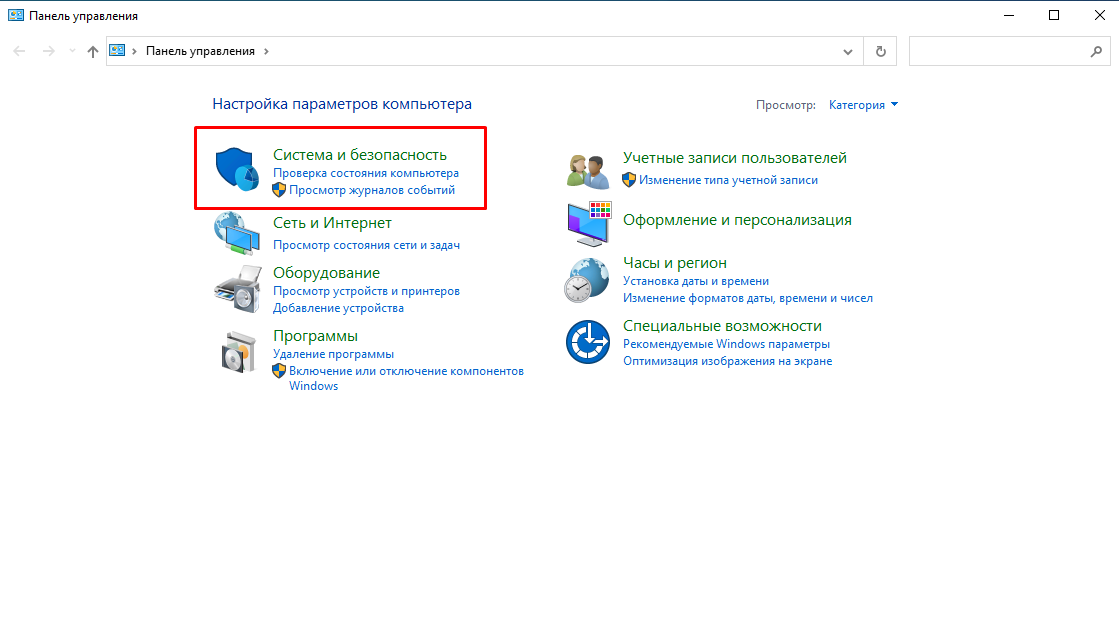Open the System and Security shield icon
The height and width of the screenshot is (632, 1119).
click(237, 169)
